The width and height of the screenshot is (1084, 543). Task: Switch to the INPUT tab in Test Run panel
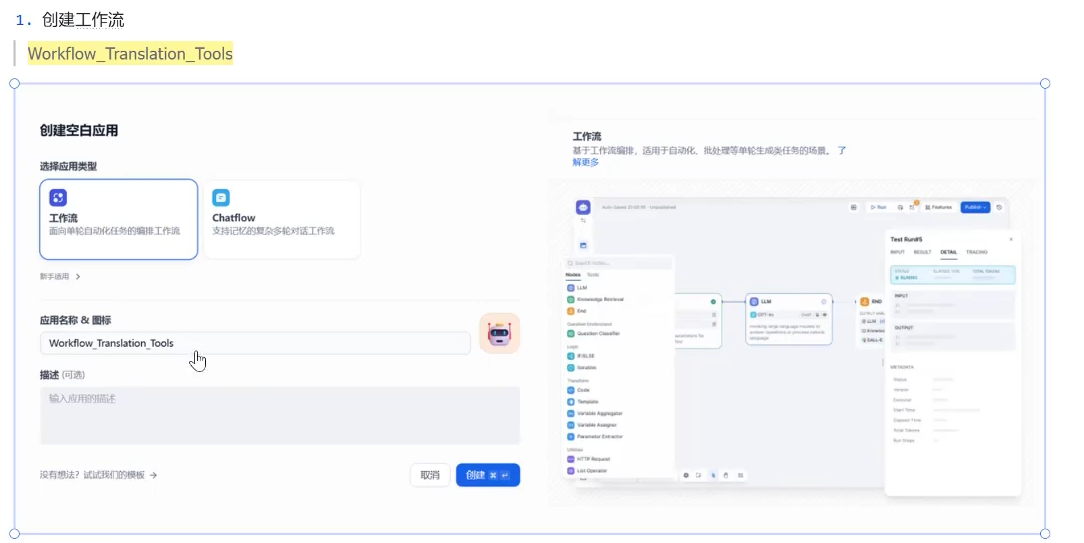click(x=897, y=252)
